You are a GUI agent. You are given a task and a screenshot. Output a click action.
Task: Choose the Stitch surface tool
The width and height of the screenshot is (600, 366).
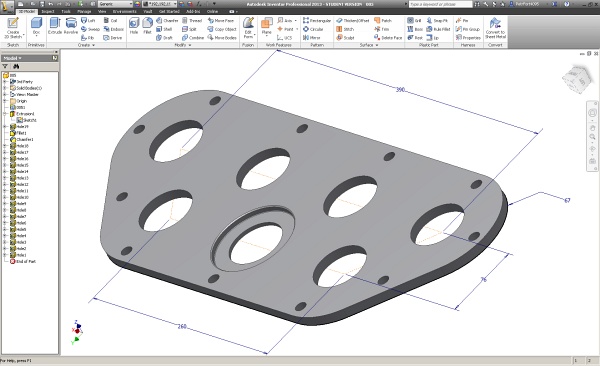(x=345, y=29)
